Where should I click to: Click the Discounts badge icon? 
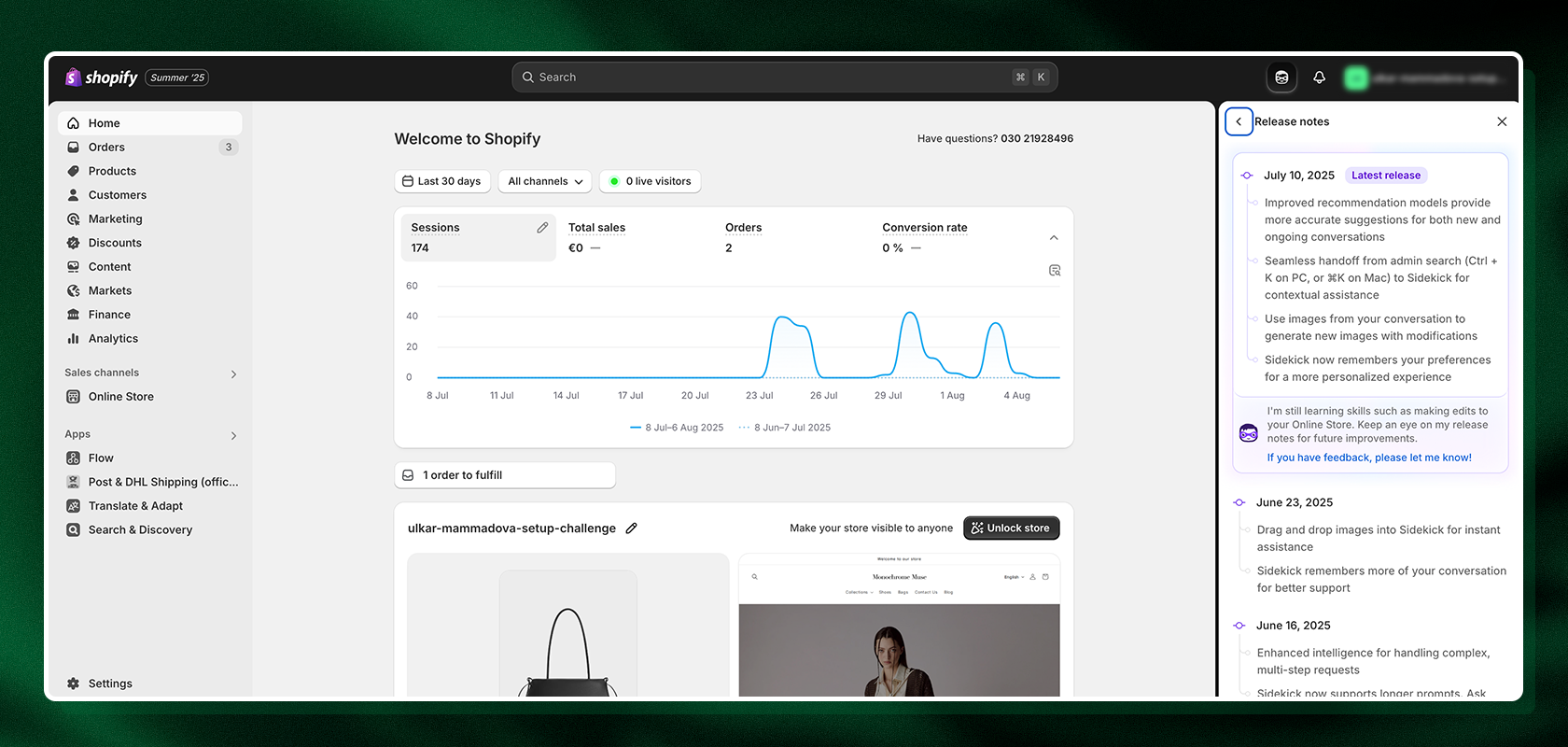73,243
